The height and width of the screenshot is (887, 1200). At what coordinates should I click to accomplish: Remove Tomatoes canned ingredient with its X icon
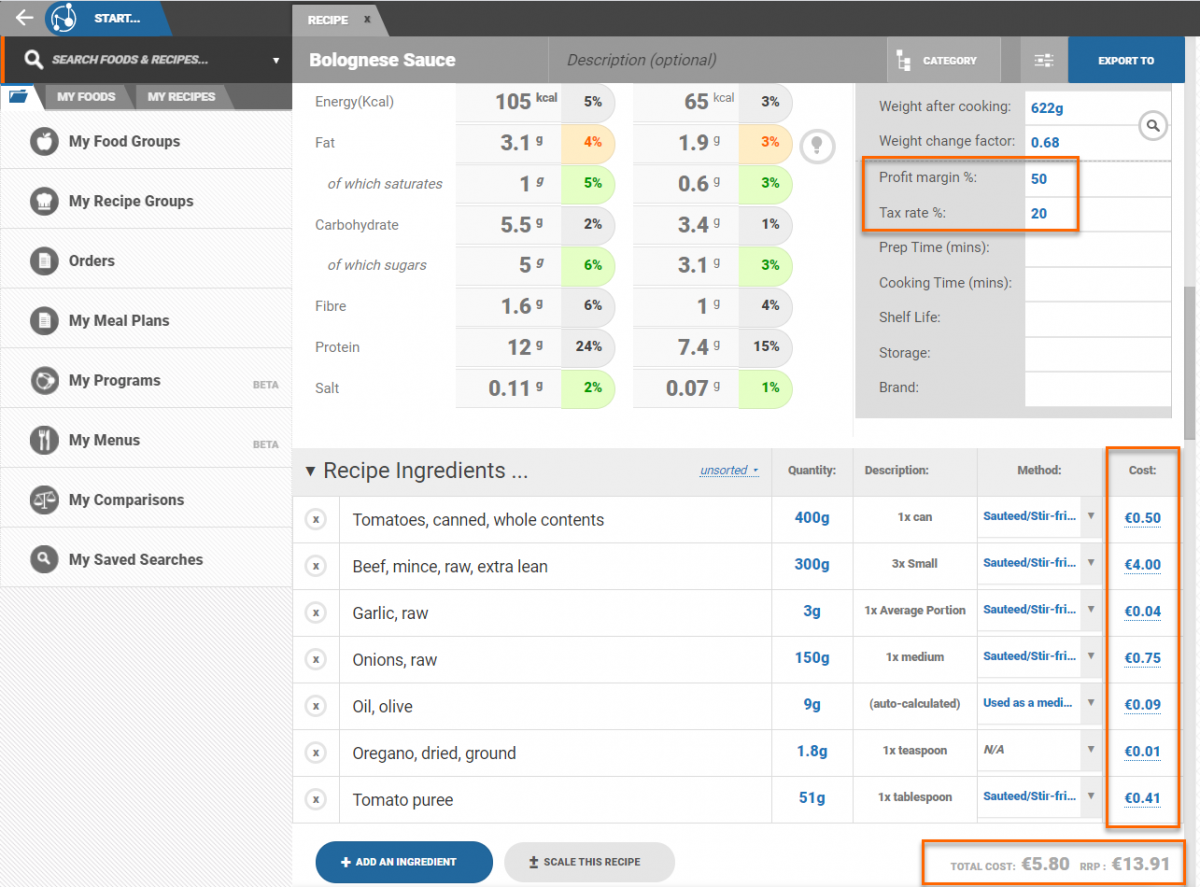pos(315,519)
